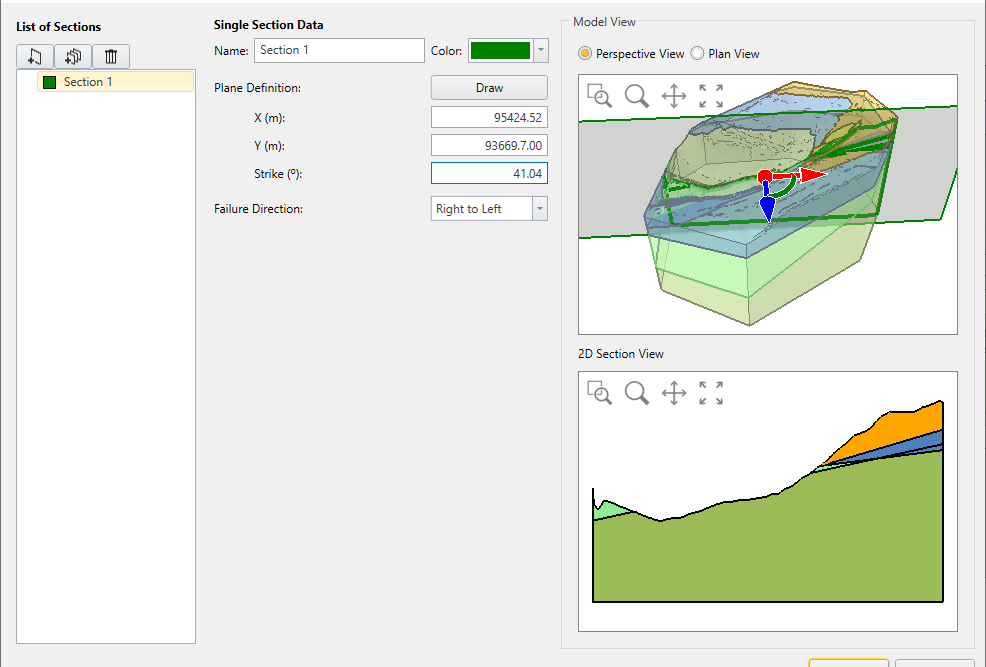
Task: Magnifier zoom icon in 2D Section View
Action: (636, 393)
